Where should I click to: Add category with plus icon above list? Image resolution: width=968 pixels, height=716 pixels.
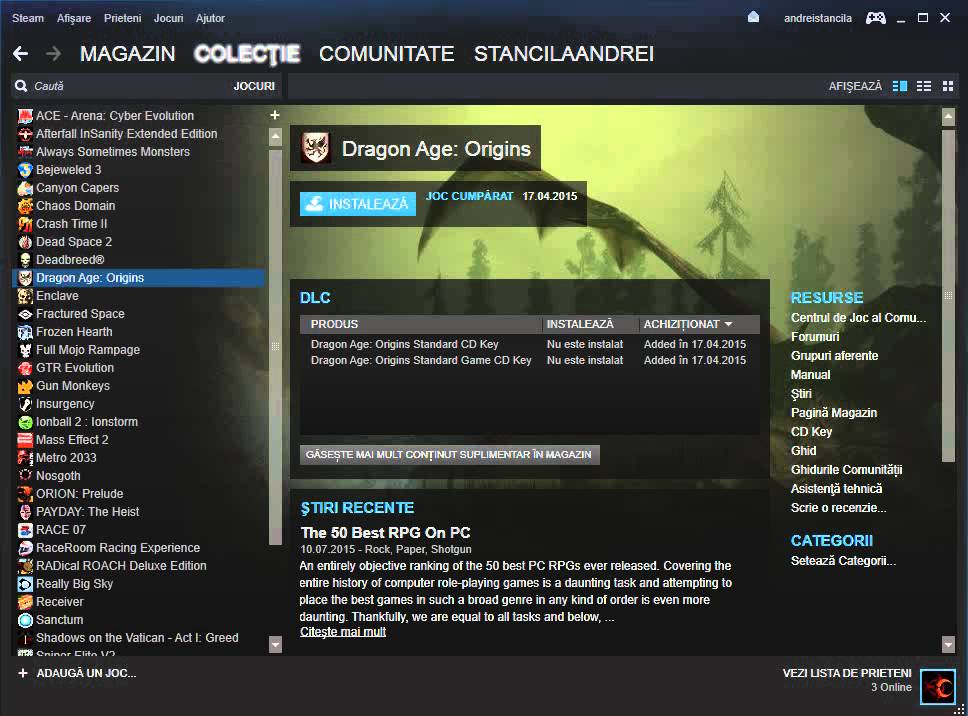pos(275,115)
